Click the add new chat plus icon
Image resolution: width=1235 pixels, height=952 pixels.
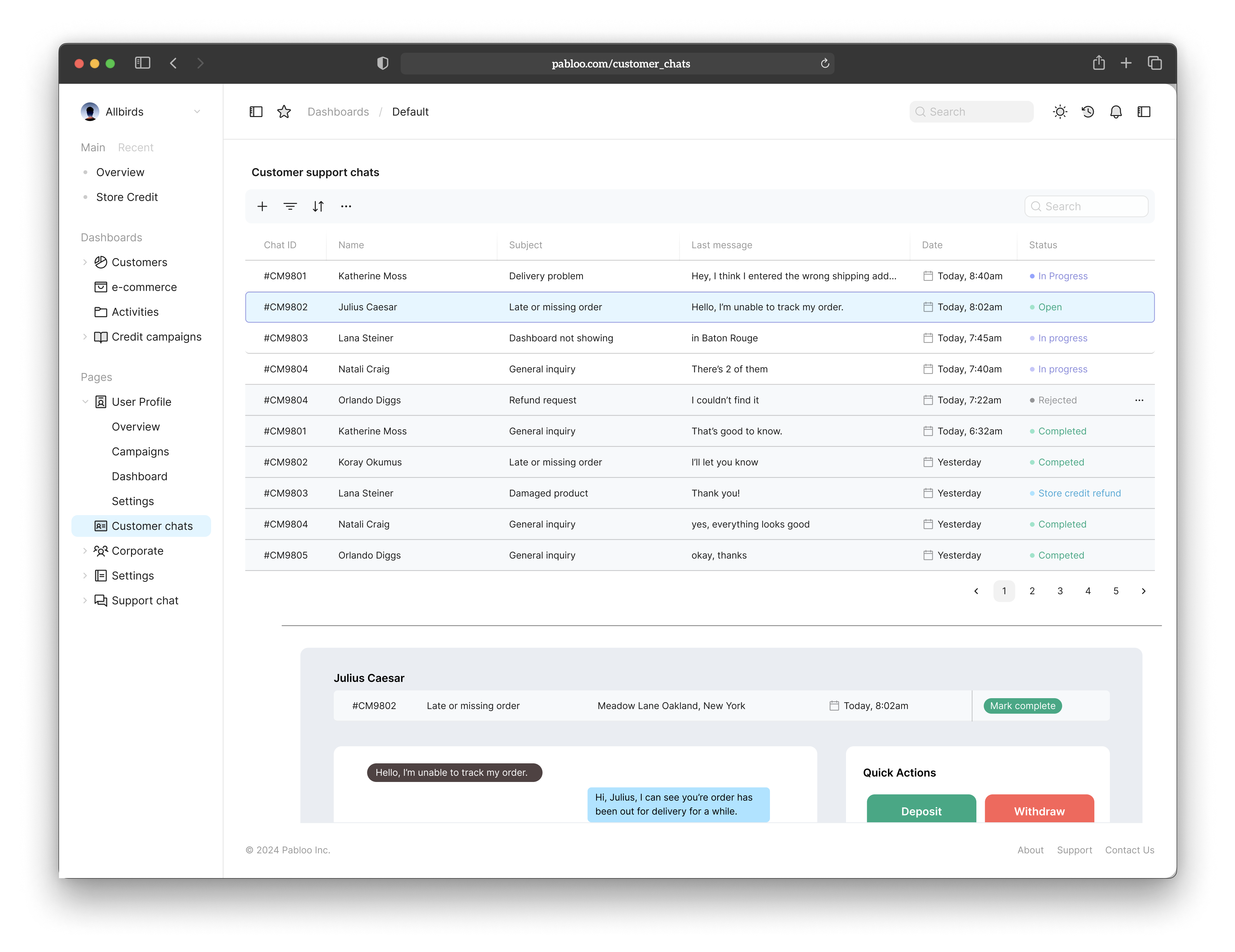click(262, 206)
